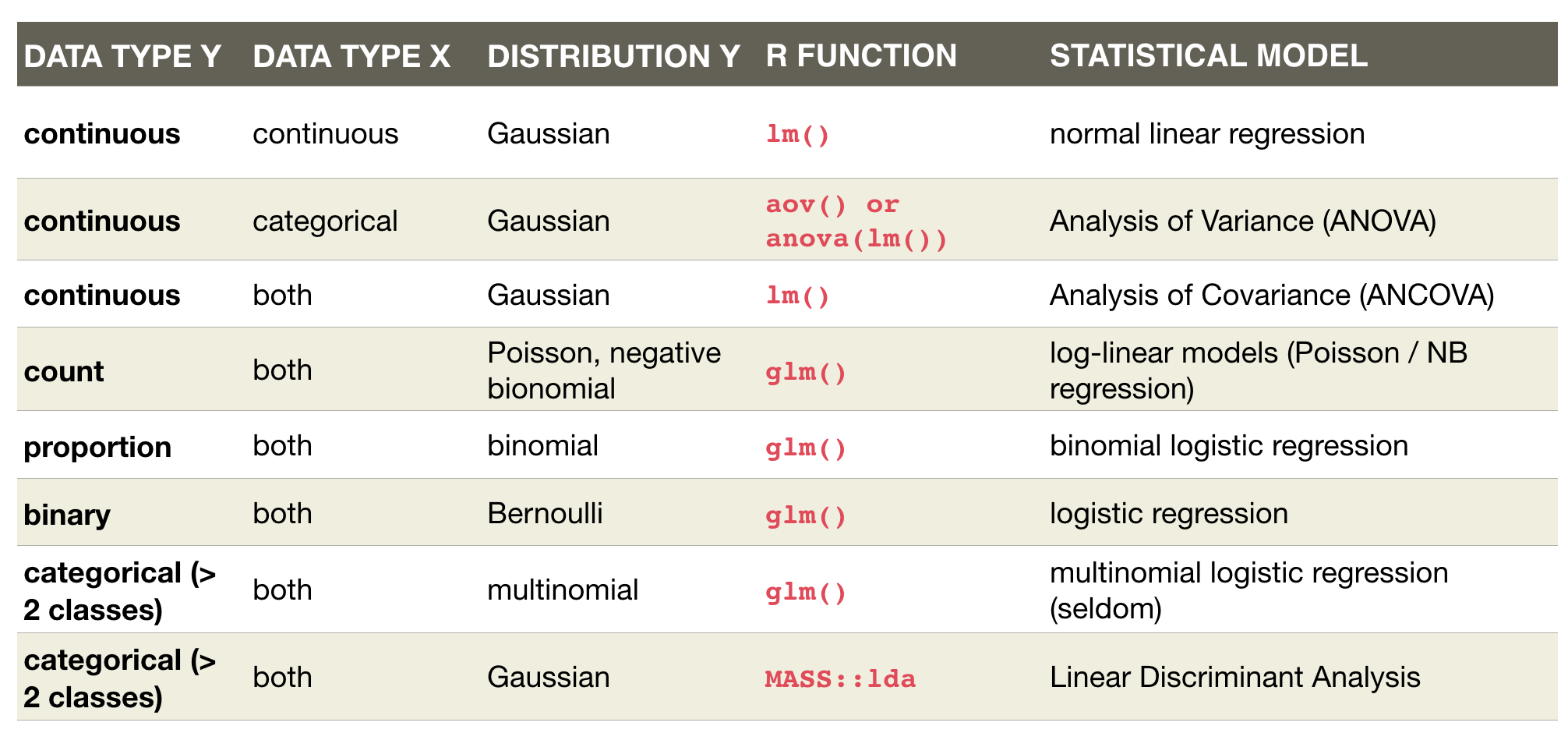Click the "binary" row label
This screenshot has width=1568, height=733.
pyautogui.click(x=67, y=515)
